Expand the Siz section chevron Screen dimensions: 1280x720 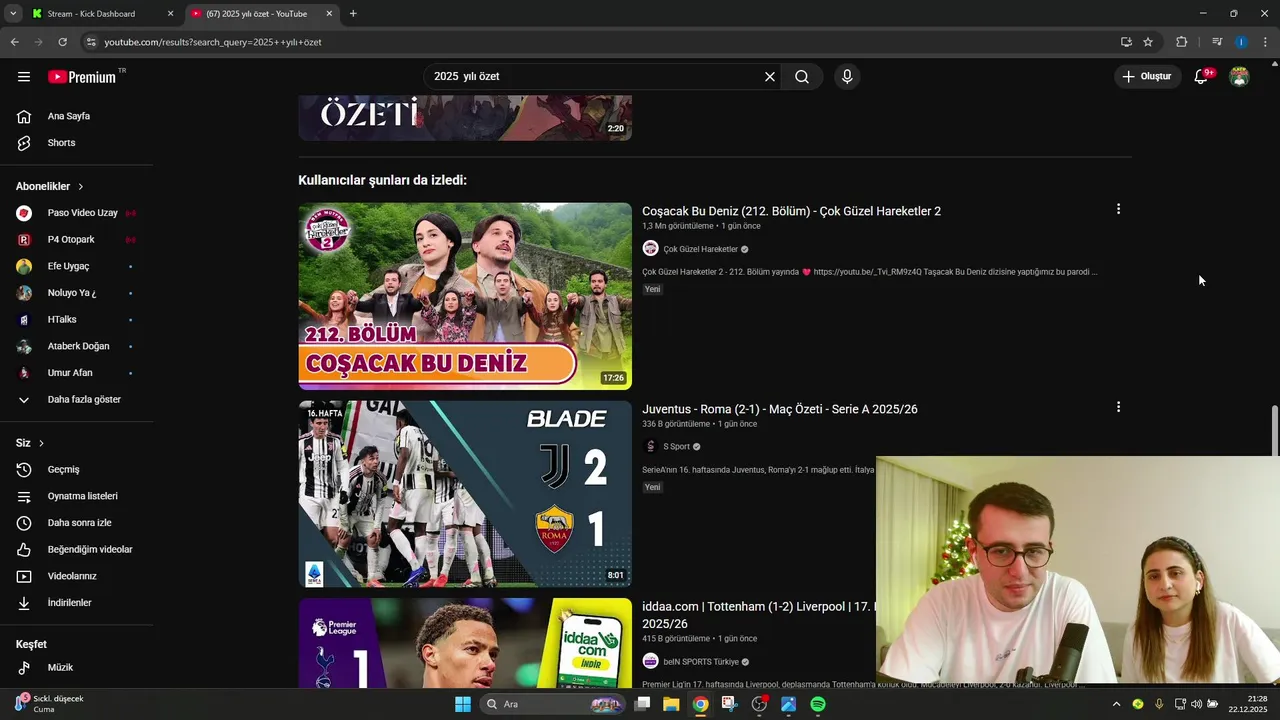point(41,443)
